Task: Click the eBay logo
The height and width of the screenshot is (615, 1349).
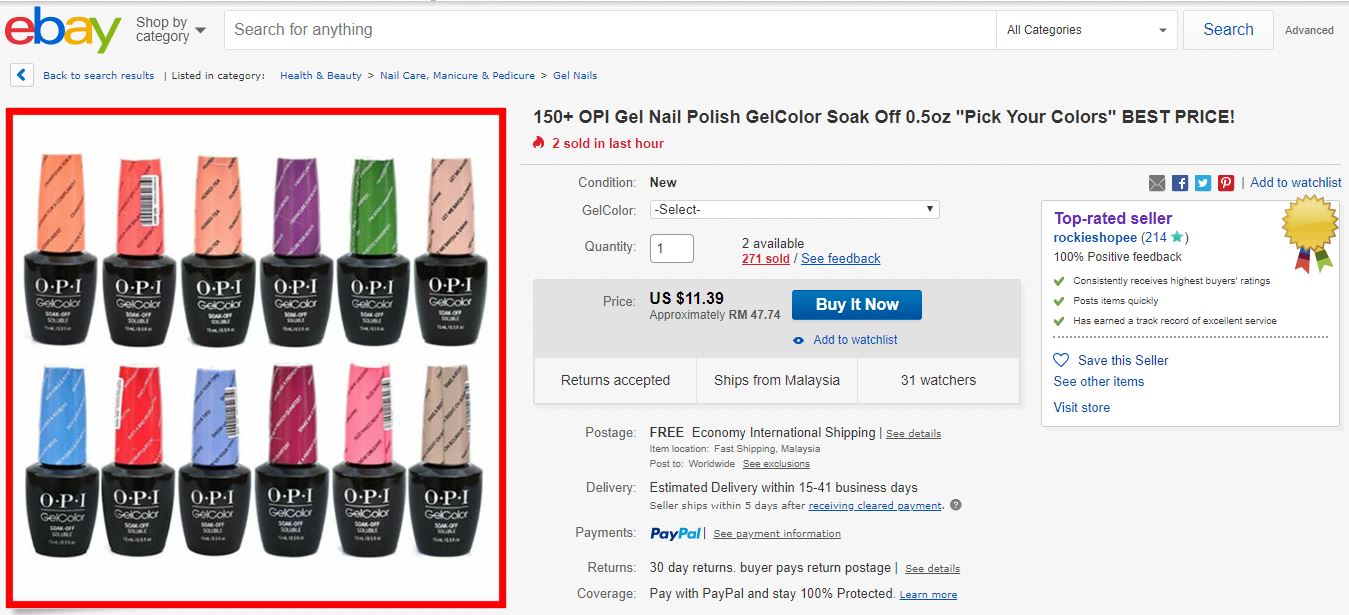Action: (62, 30)
